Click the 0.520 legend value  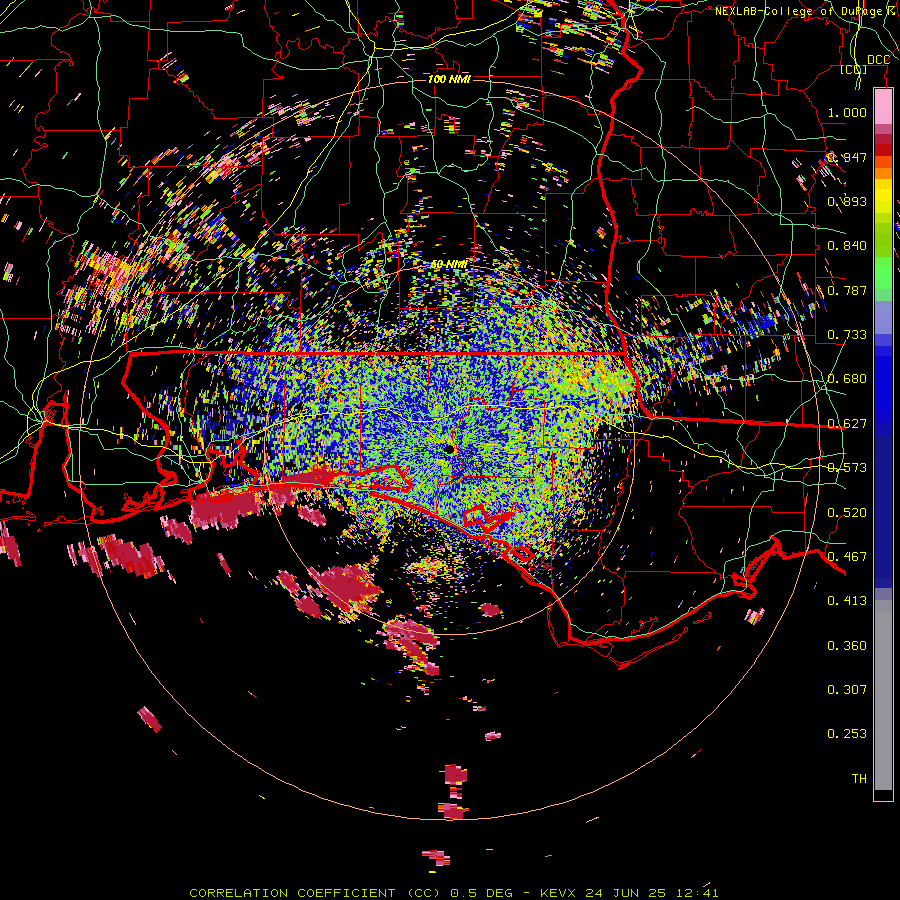coord(847,513)
